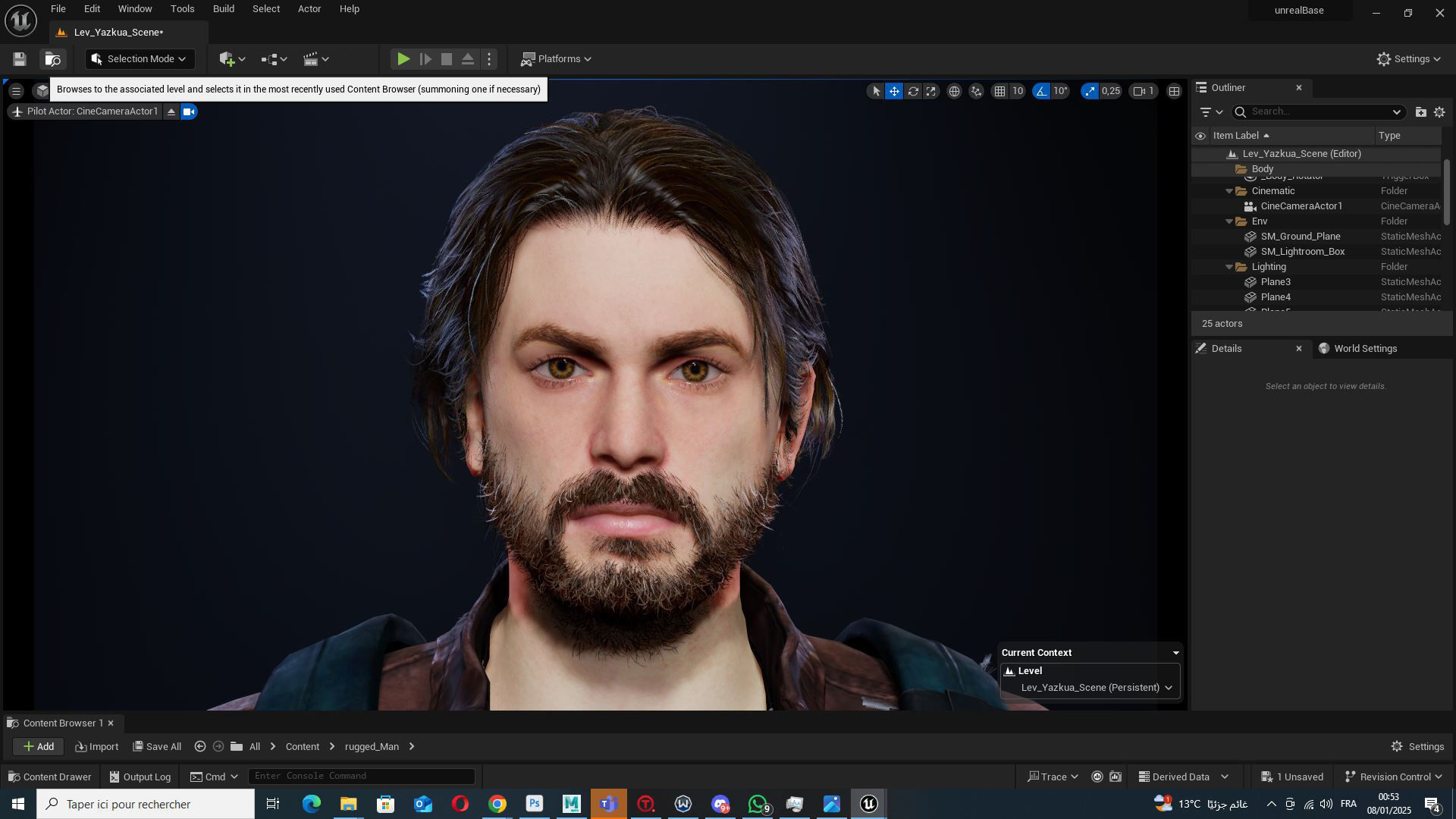Click the viewport layout maximize/restore icon
This screenshot has width=1456, height=819.
pyautogui.click(x=1174, y=91)
